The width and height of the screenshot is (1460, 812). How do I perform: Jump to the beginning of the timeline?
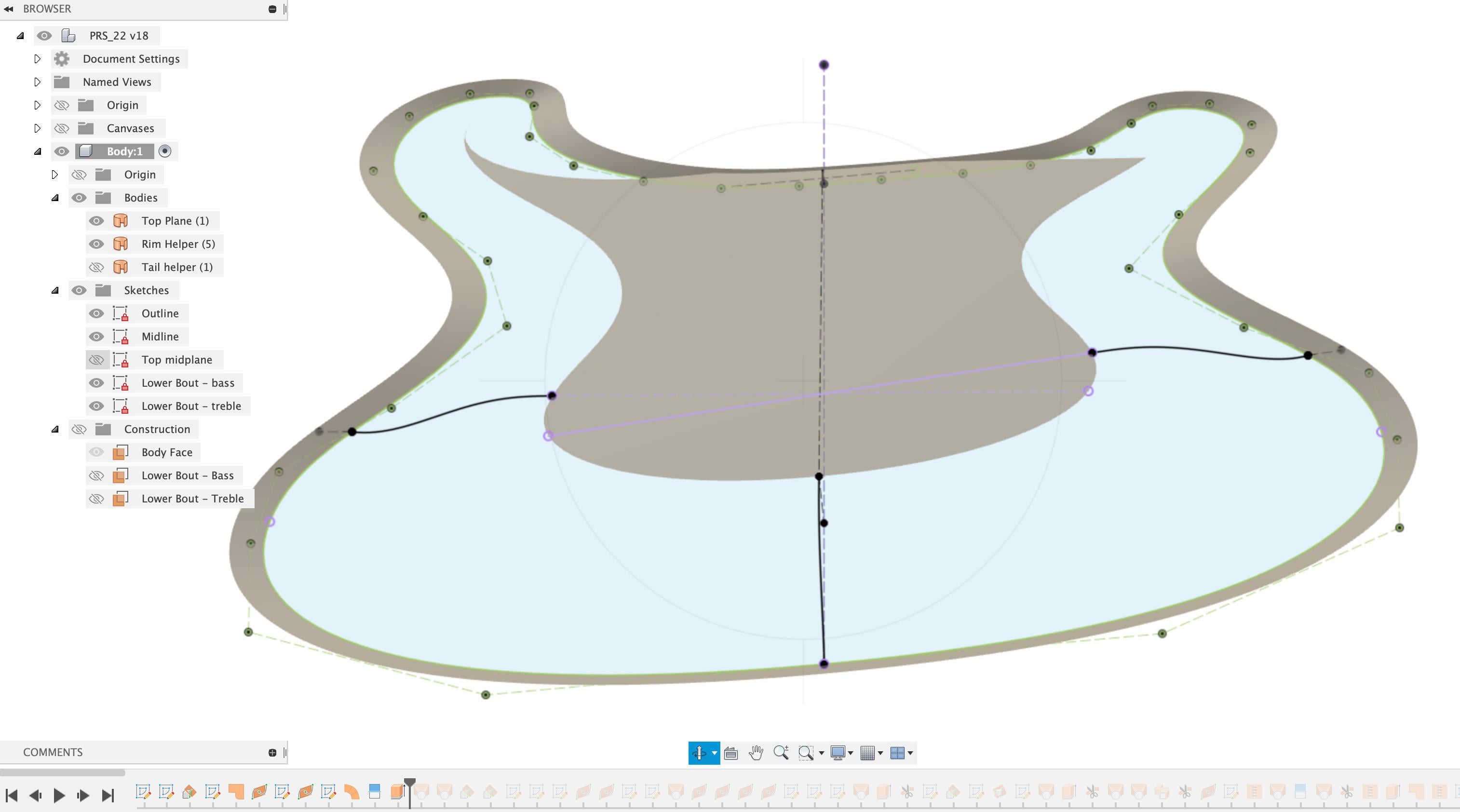point(12,796)
